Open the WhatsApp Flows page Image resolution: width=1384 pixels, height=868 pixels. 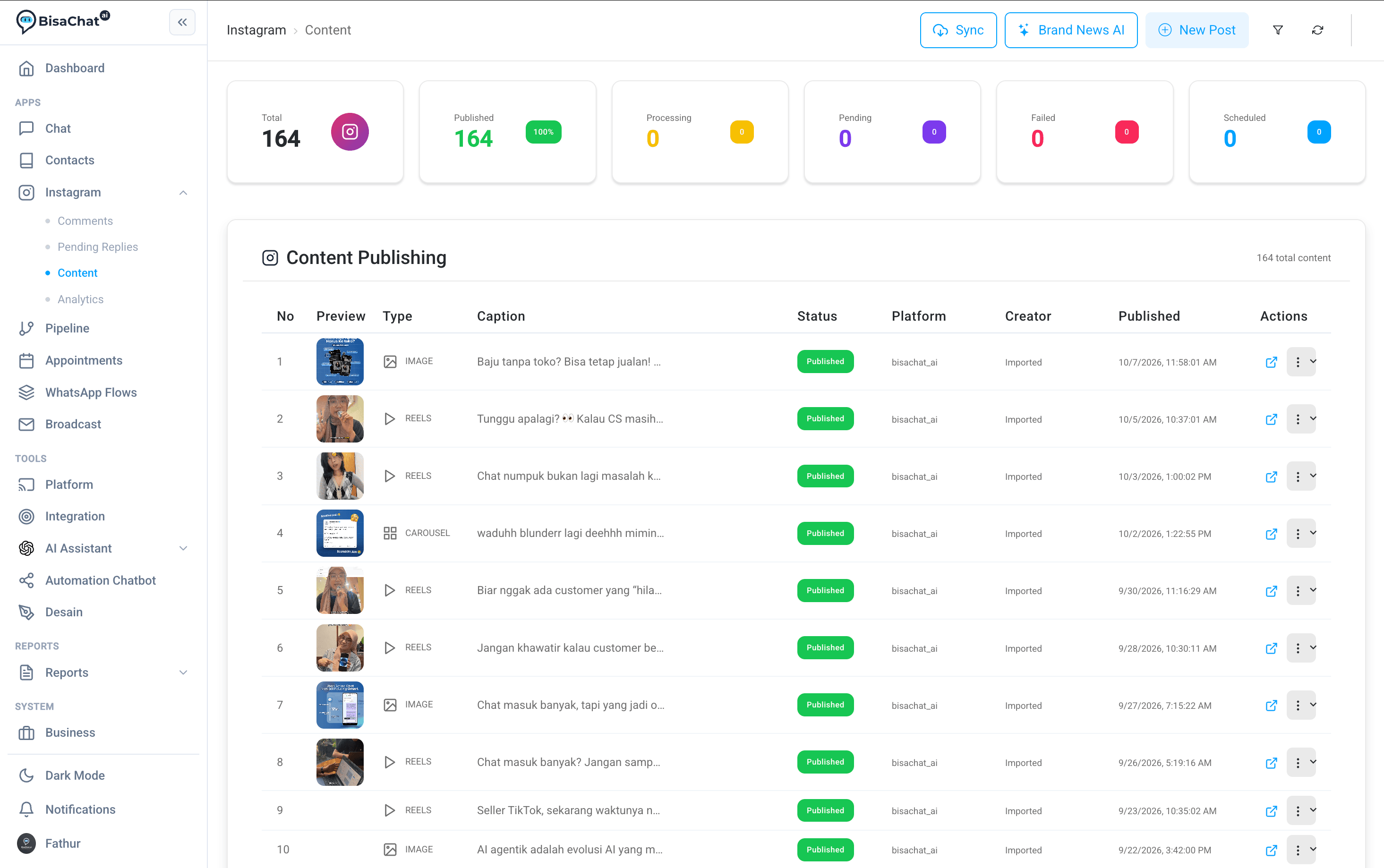tap(91, 392)
